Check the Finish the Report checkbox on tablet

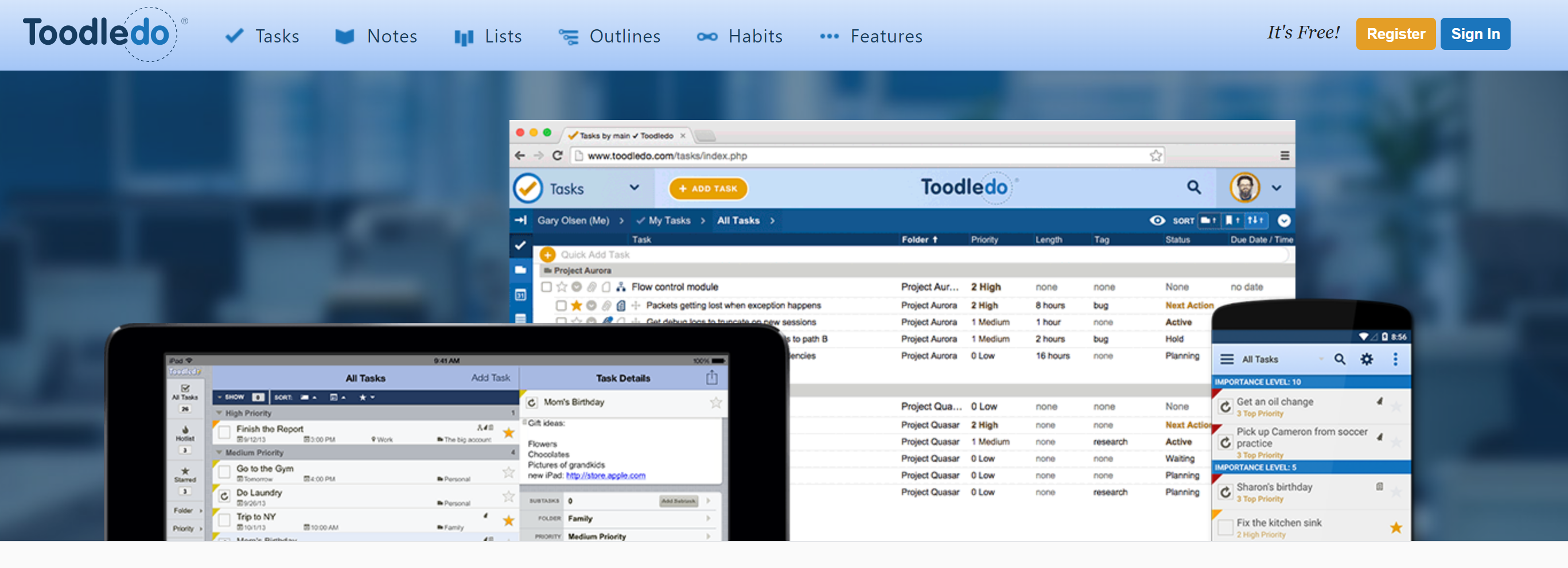tap(224, 431)
